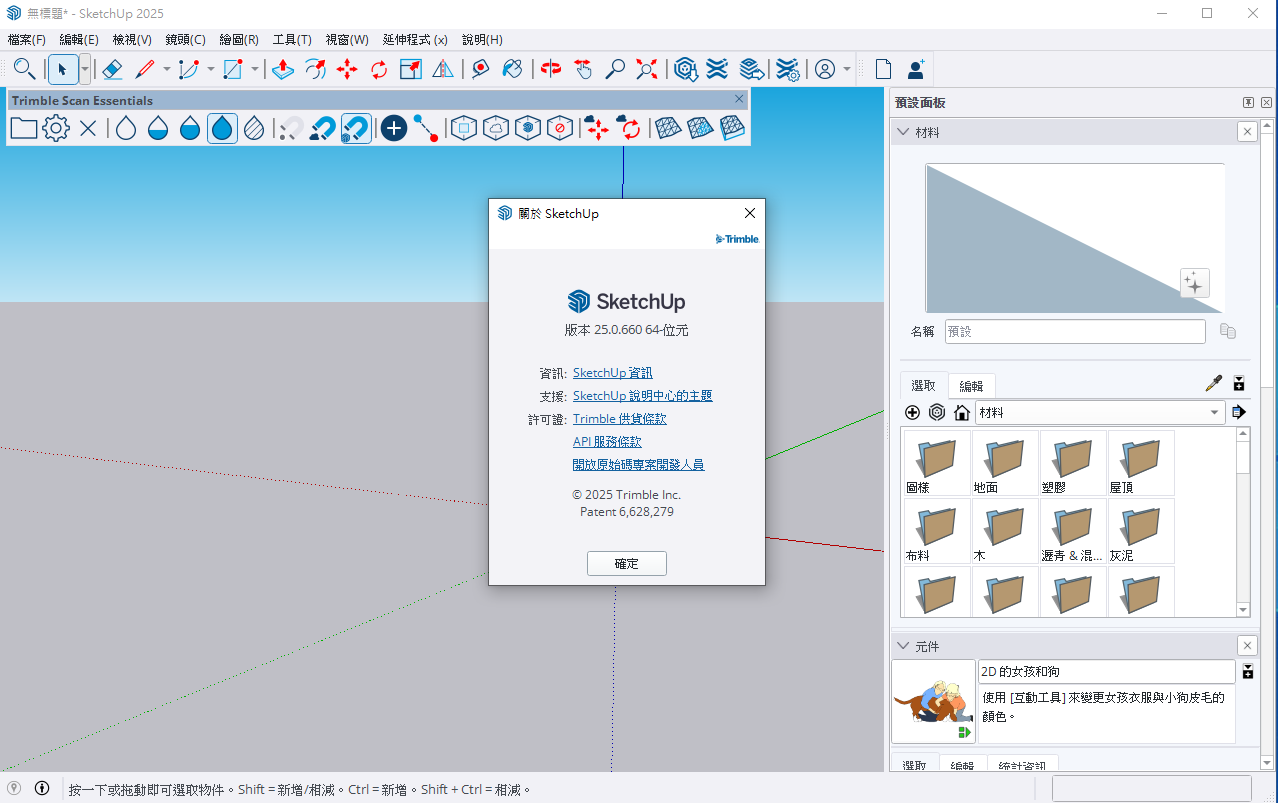Viewport: 1278px width, 803px height.
Task: Open SketchUp 說明中心的主題 link
Action: pos(643,396)
